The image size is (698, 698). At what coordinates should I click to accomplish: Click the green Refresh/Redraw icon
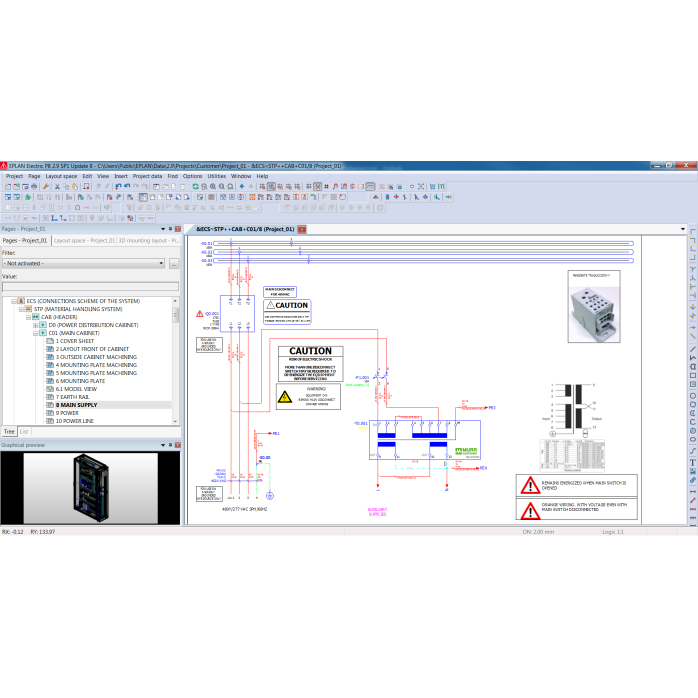coord(195,187)
